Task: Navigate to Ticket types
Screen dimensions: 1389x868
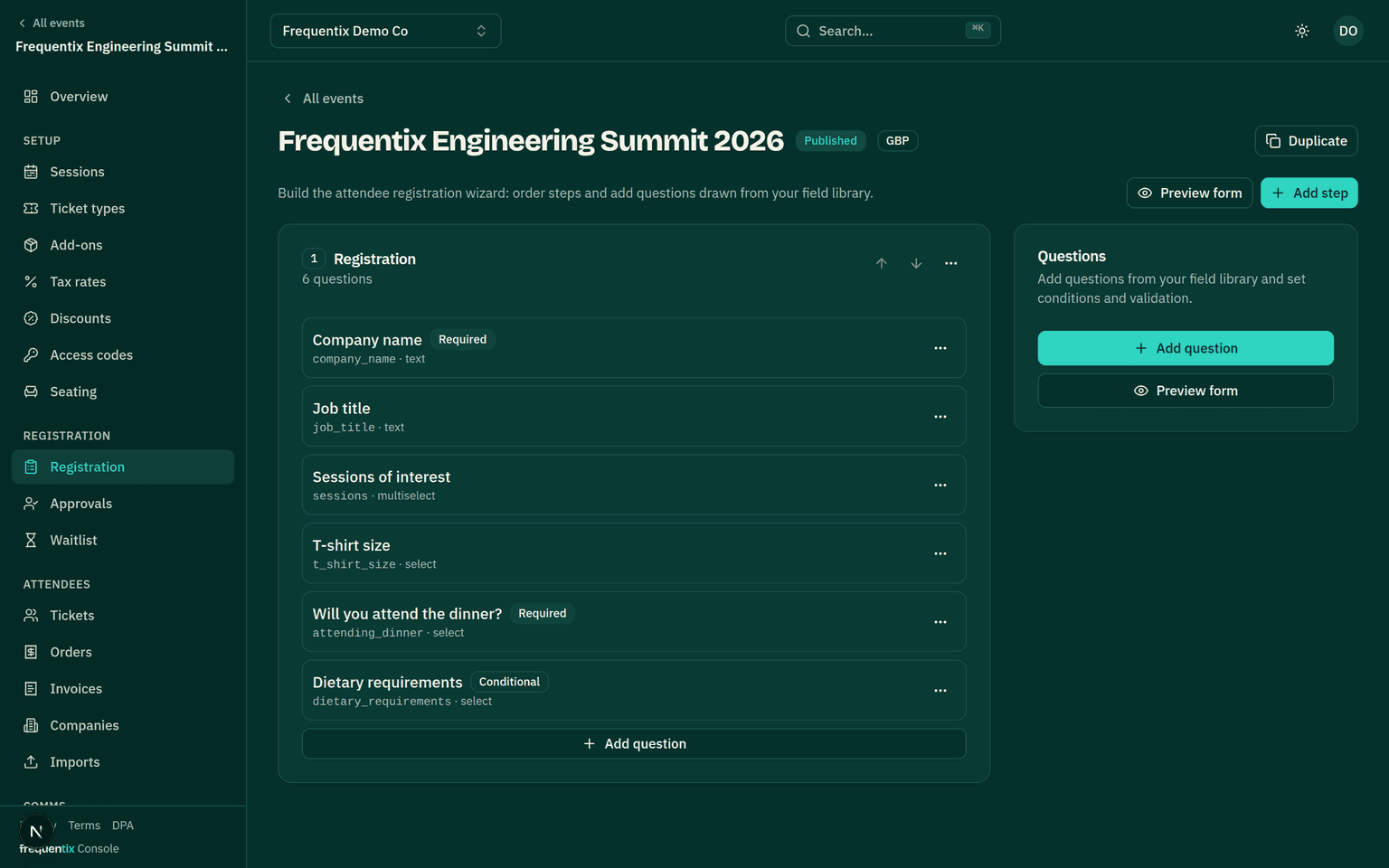Action: click(x=123, y=208)
